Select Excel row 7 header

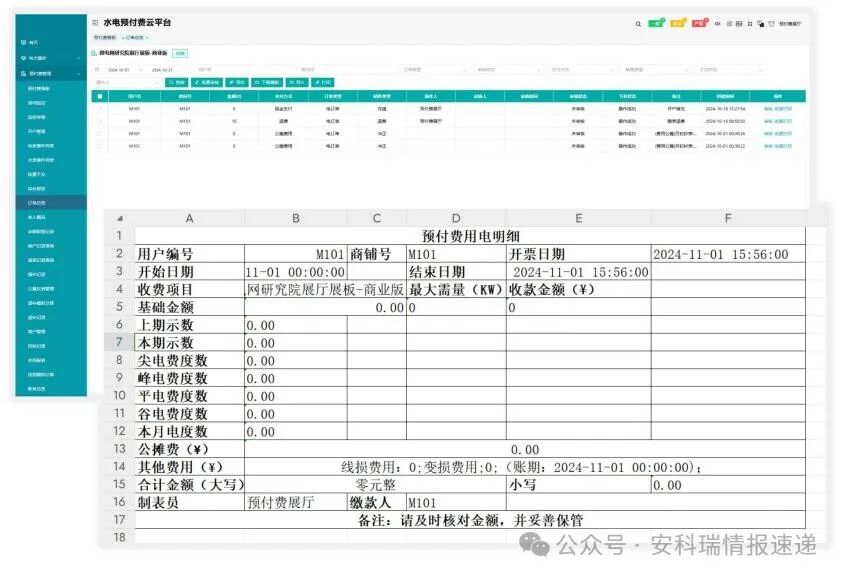pyautogui.click(x=119, y=342)
